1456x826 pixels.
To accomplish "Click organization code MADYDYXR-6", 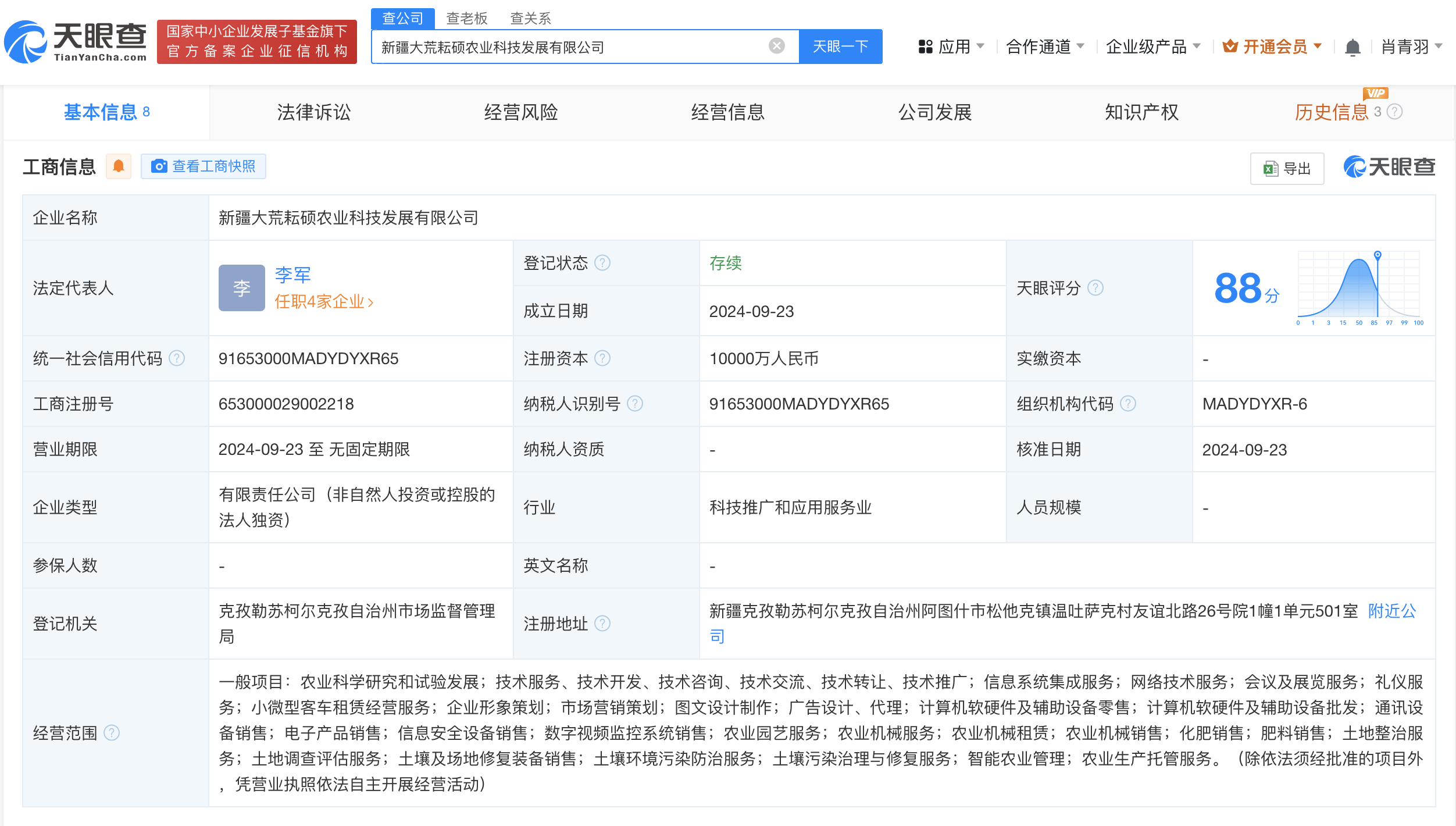I will pyautogui.click(x=1255, y=404).
